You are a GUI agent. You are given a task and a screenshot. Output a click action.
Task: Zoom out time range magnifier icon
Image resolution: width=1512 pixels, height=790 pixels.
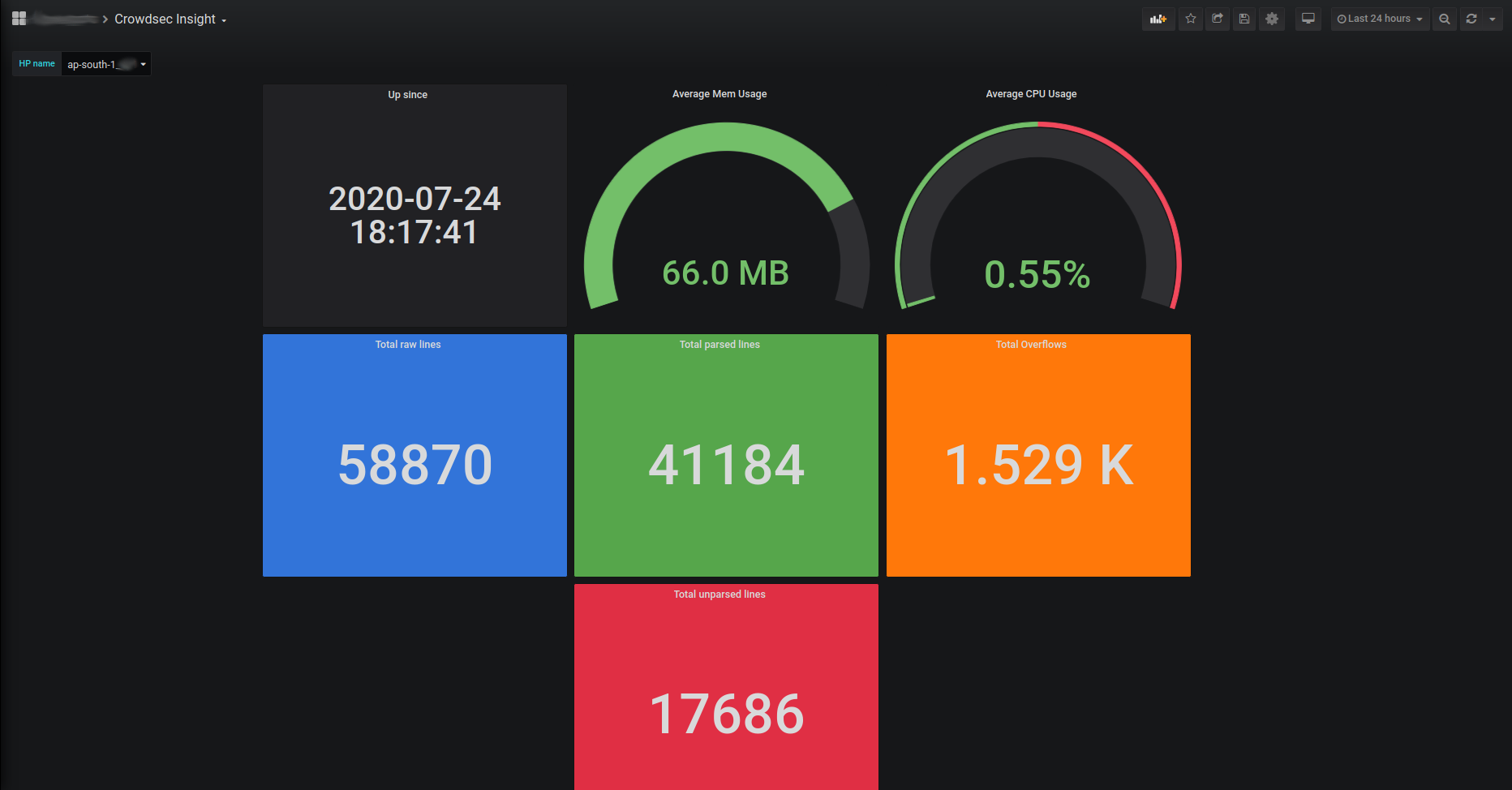[1444, 19]
